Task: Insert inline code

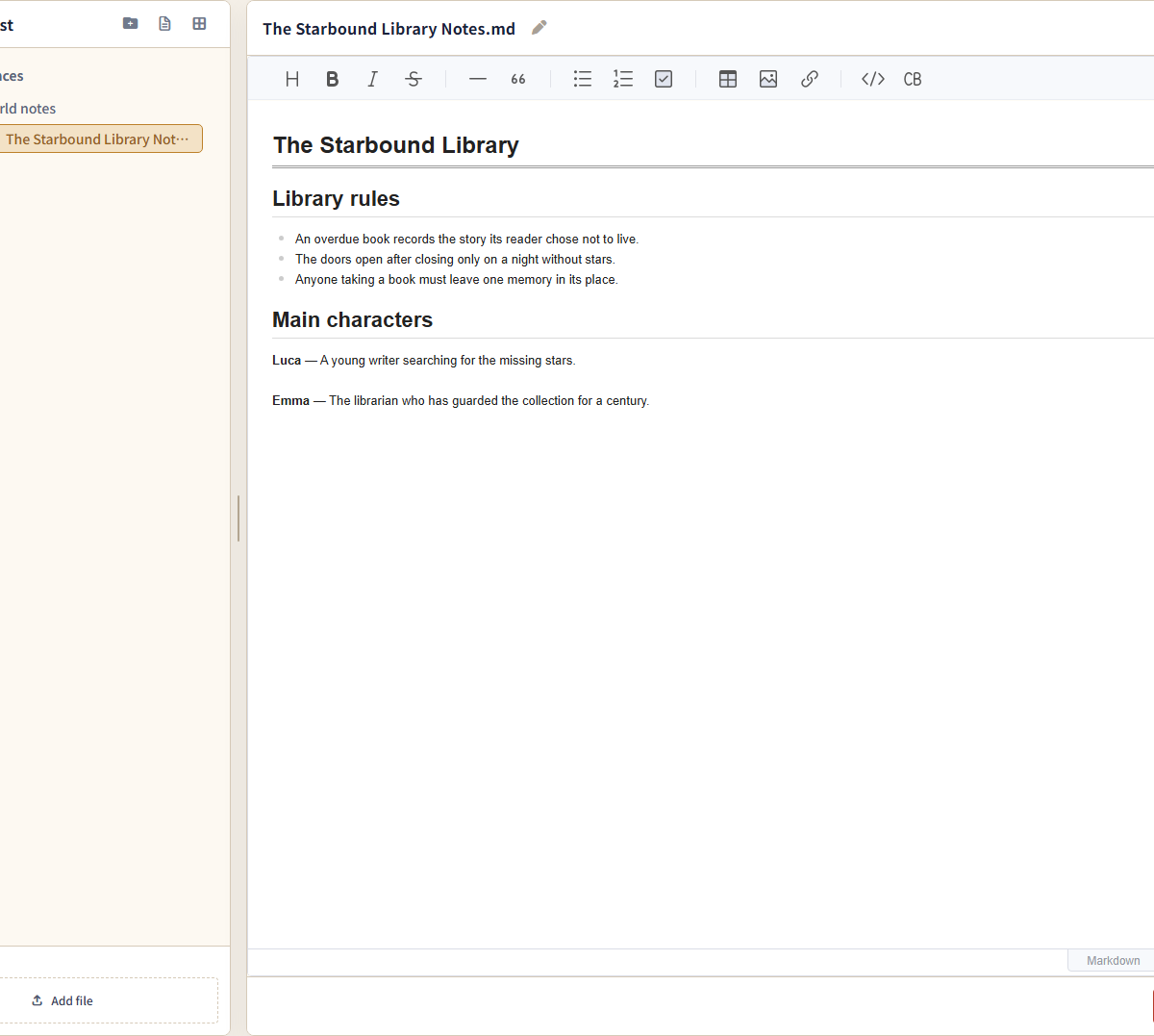Action: [x=873, y=79]
